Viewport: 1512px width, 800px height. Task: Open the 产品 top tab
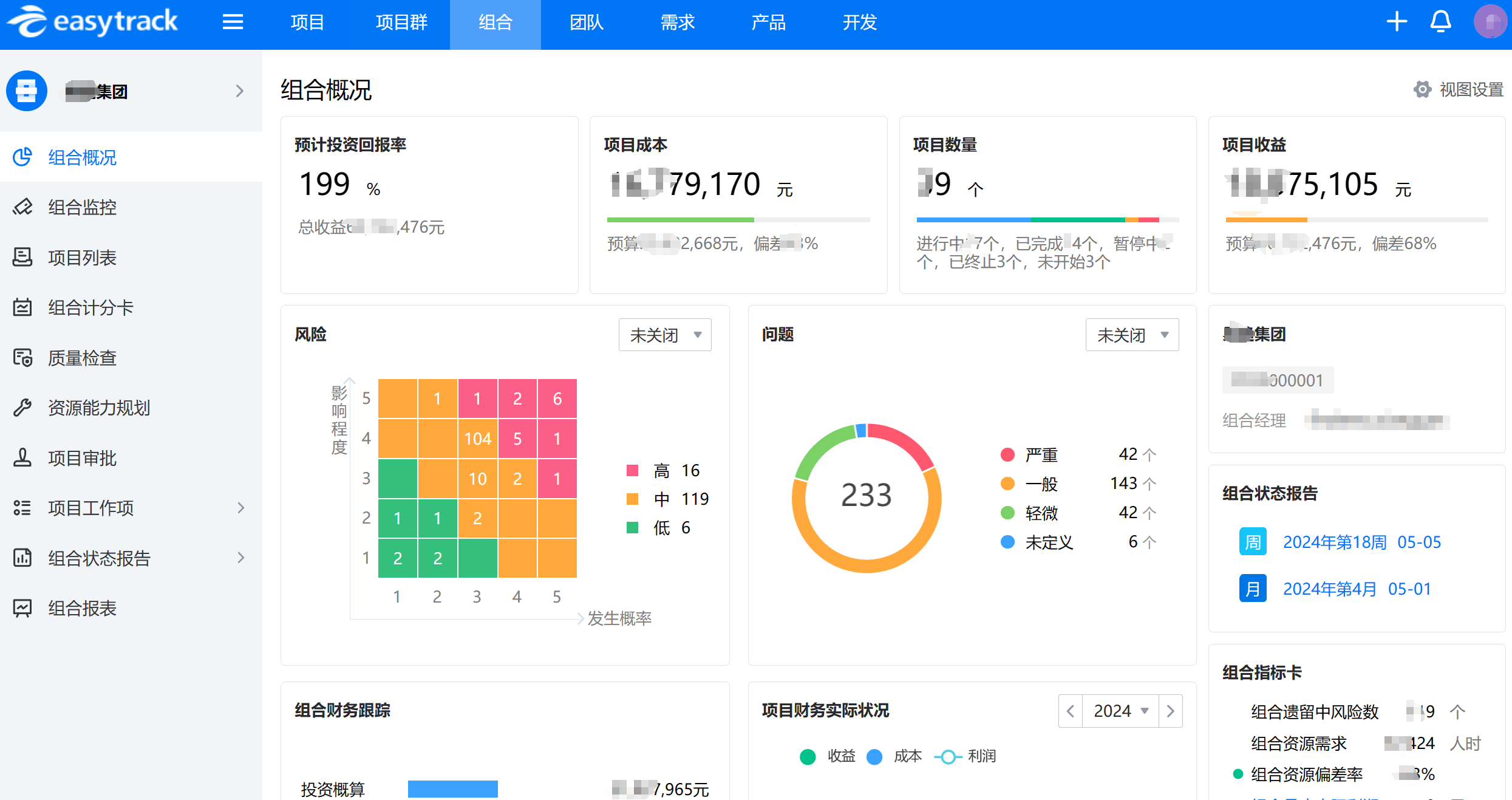click(x=769, y=22)
